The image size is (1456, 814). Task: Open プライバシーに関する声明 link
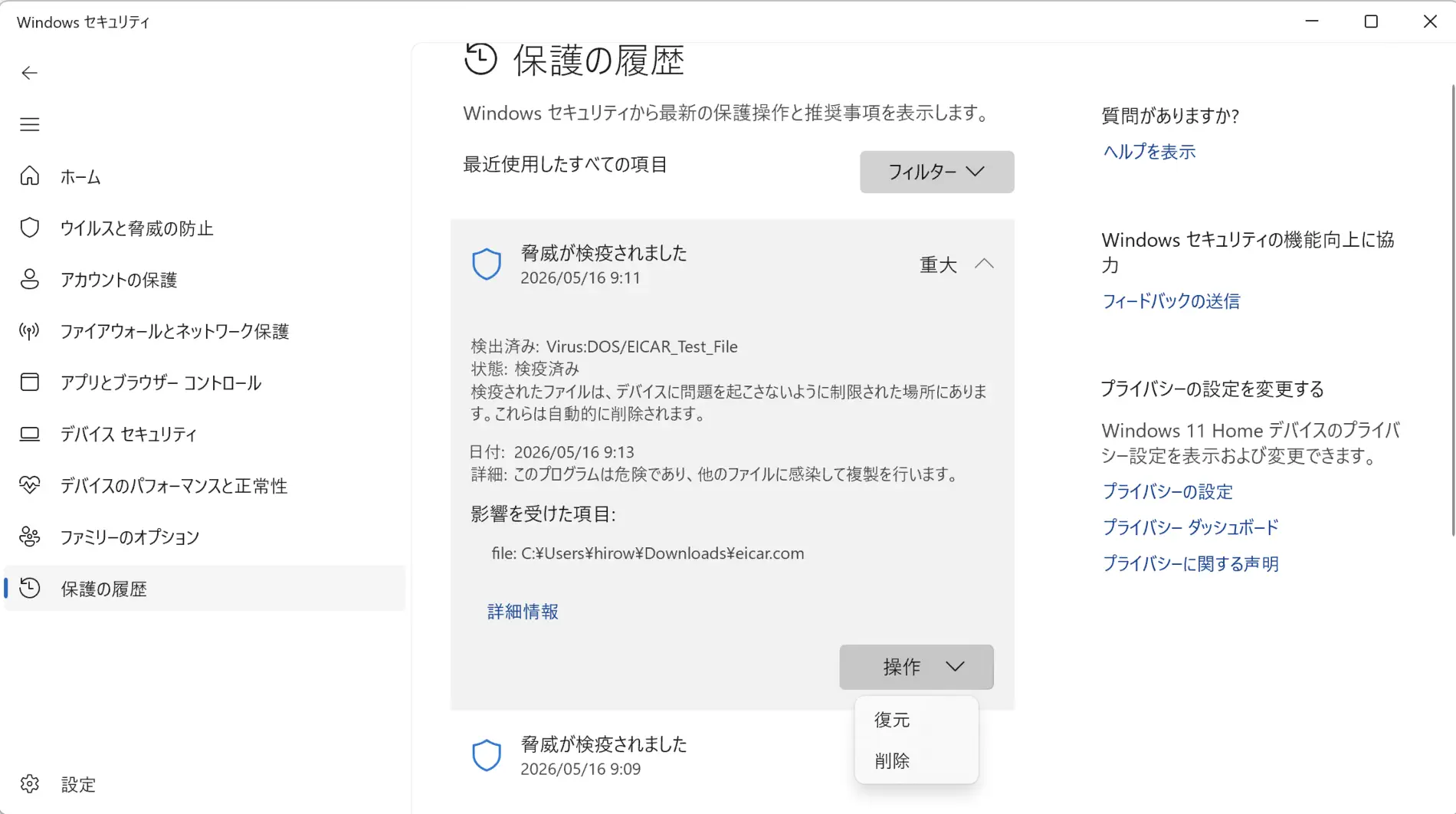[1190, 563]
